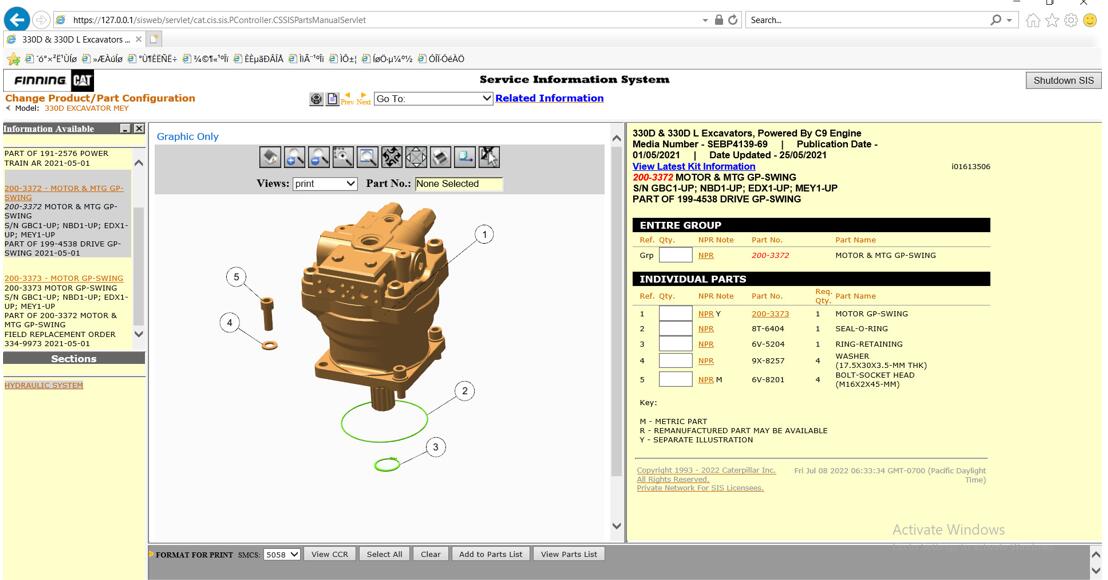Zoom in using the magnifier plus icon
Viewport: 1108px width, 580px height.
click(x=294, y=157)
